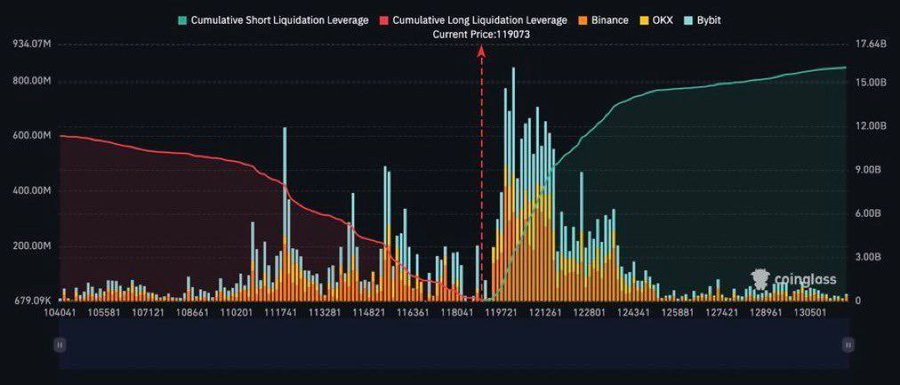Click the Current Price:119073 label
The width and height of the screenshot is (900, 385).
[480, 34]
